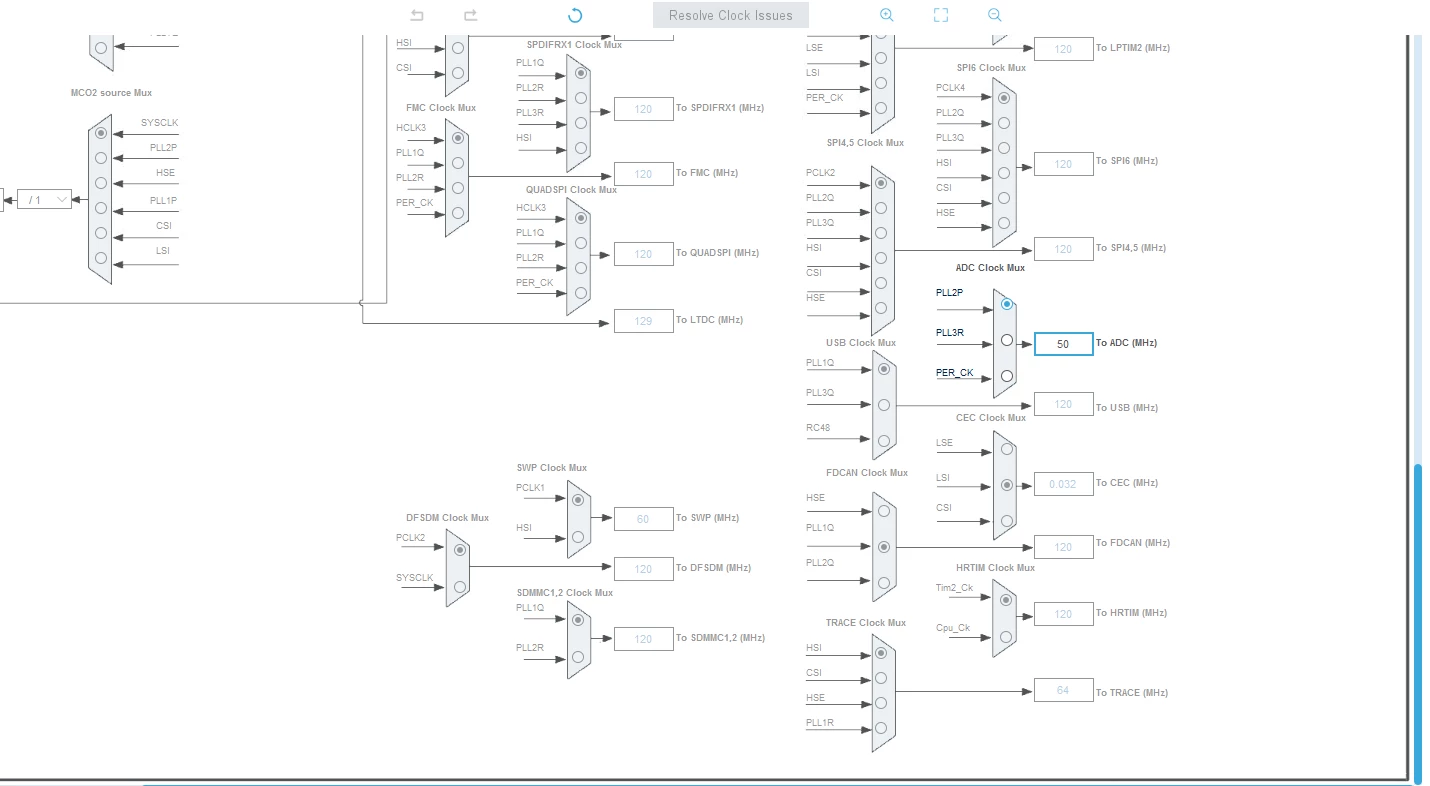This screenshot has width=1430, height=786.
Task: Zoom in with the magnifier plus icon
Action: 886,15
